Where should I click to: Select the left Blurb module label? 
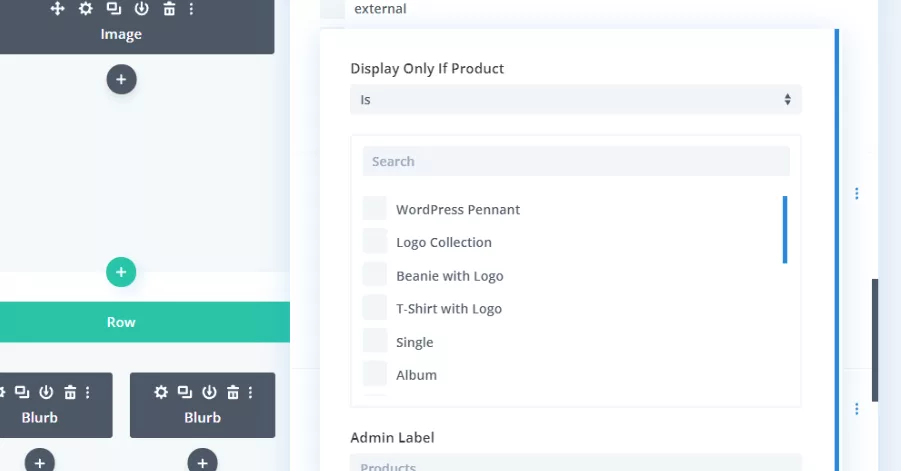[x=40, y=418]
